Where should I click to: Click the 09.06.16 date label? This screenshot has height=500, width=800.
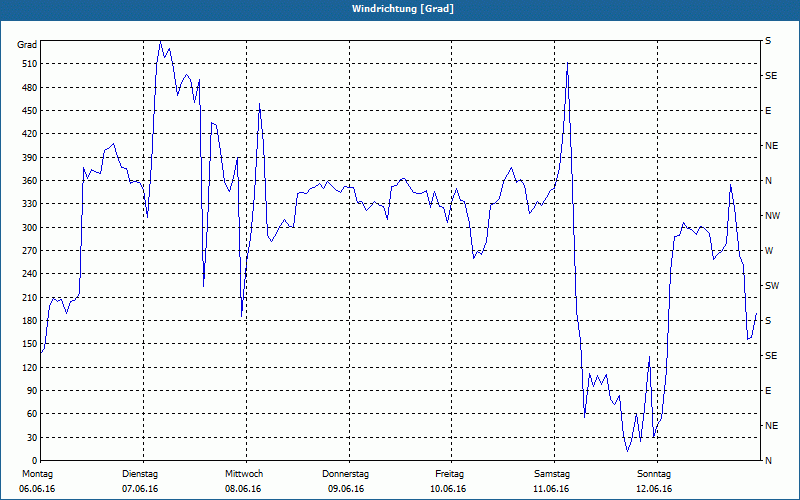point(346,489)
